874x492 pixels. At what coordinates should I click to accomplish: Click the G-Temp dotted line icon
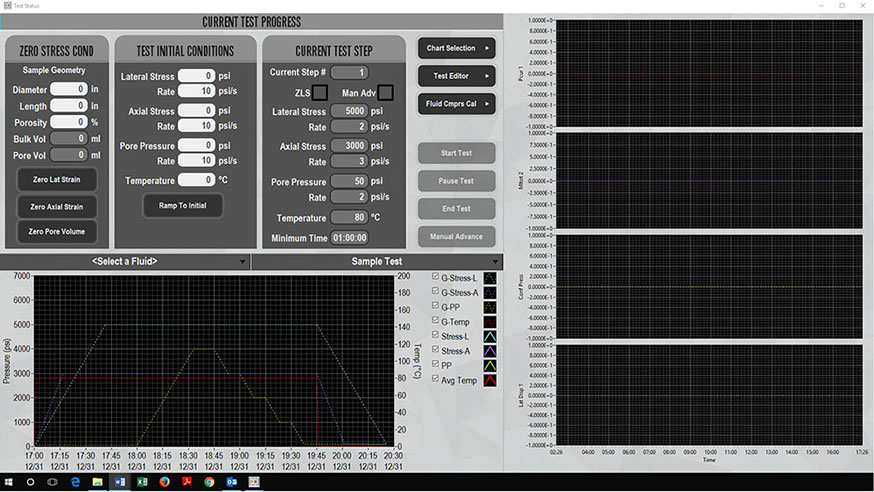pyautogui.click(x=490, y=322)
